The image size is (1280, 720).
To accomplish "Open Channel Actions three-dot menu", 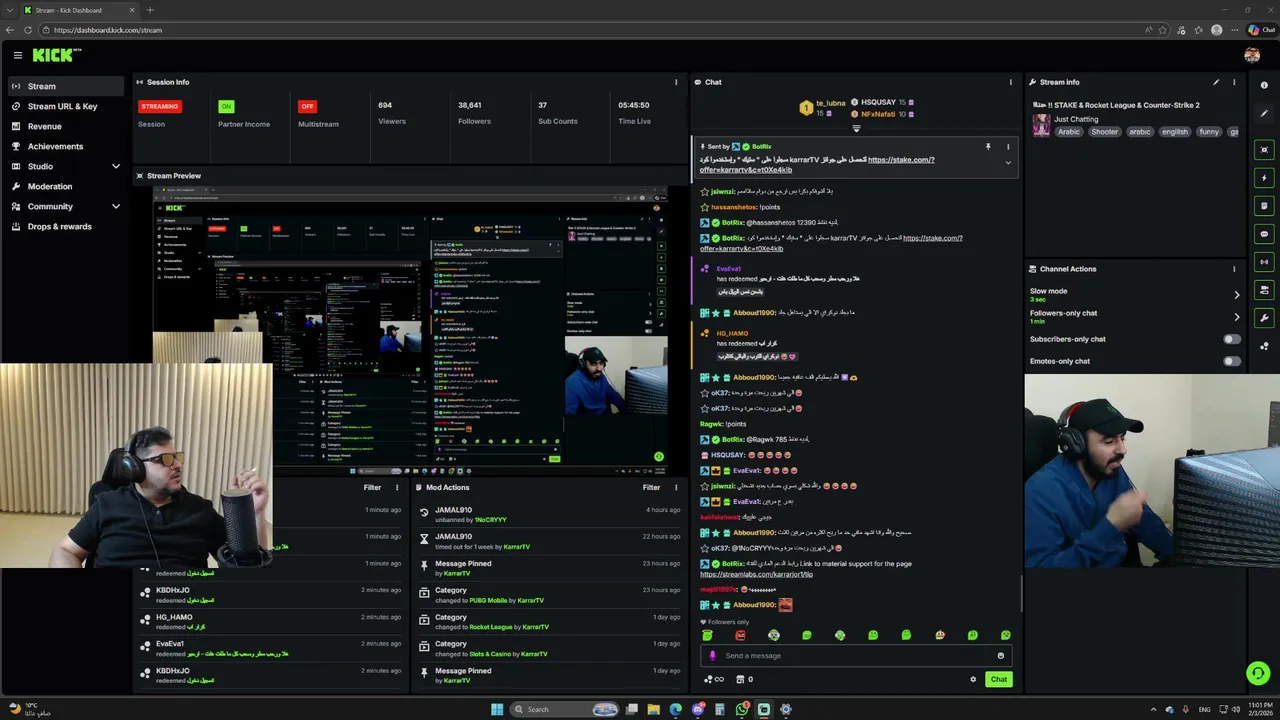I will click(x=1234, y=269).
